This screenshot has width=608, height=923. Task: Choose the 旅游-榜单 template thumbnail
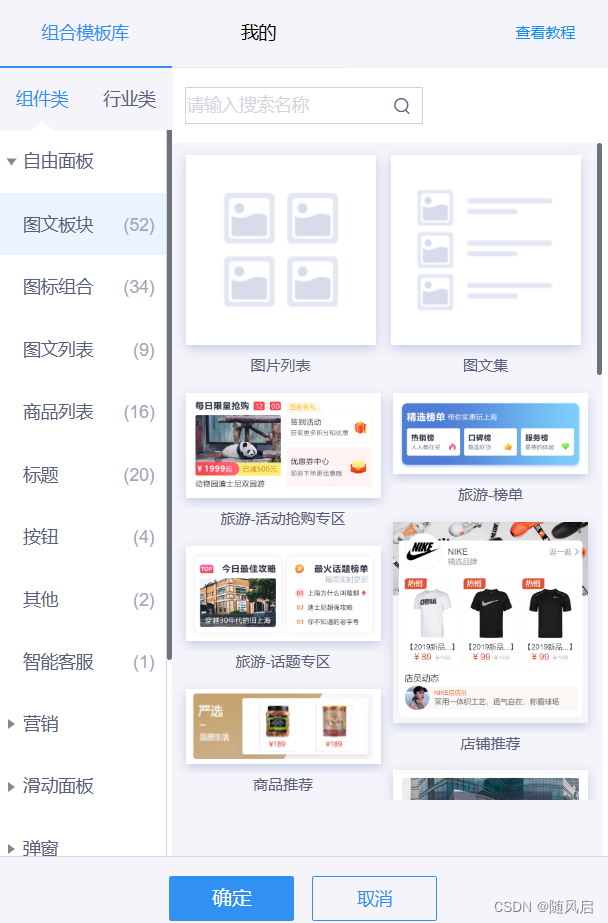490,433
